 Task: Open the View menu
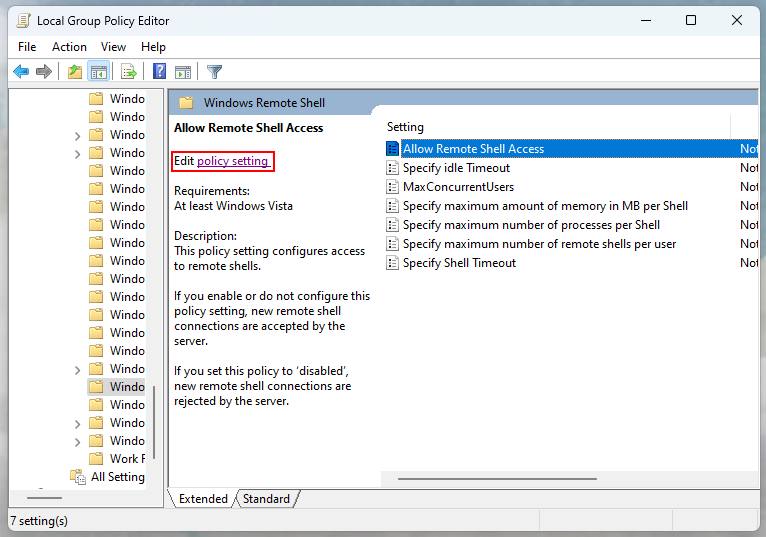(113, 47)
